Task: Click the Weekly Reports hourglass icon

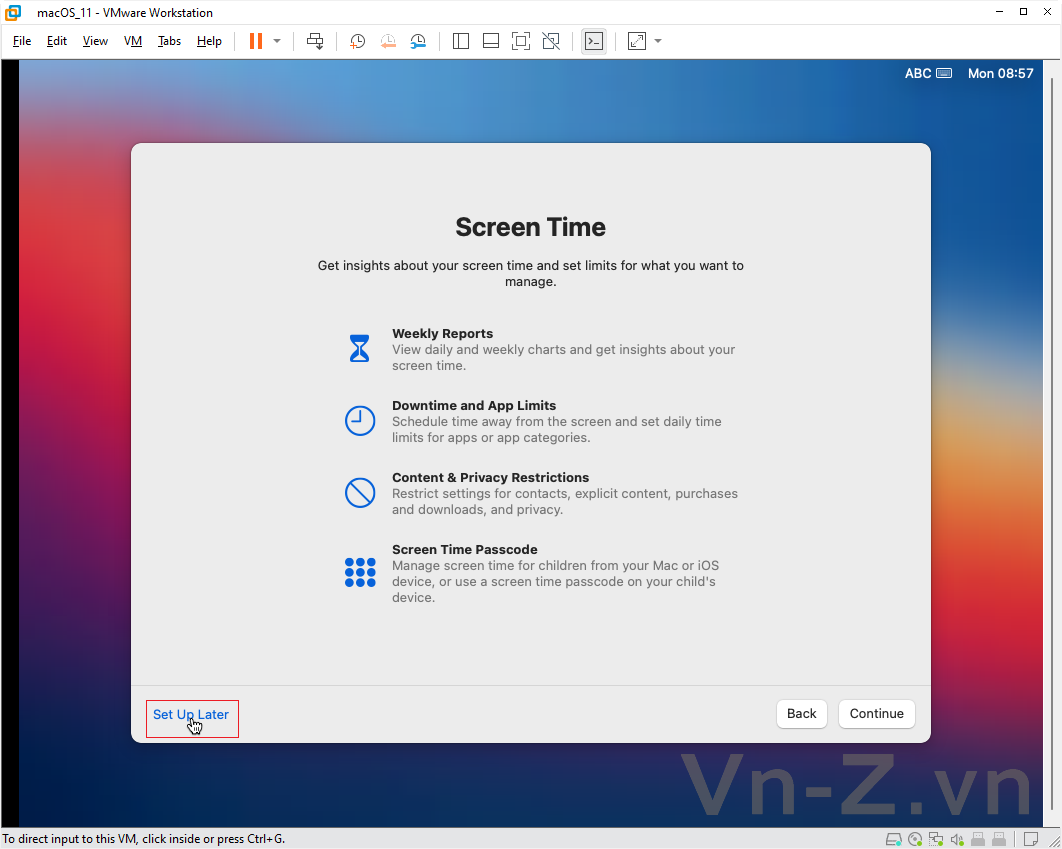Action: (x=360, y=348)
